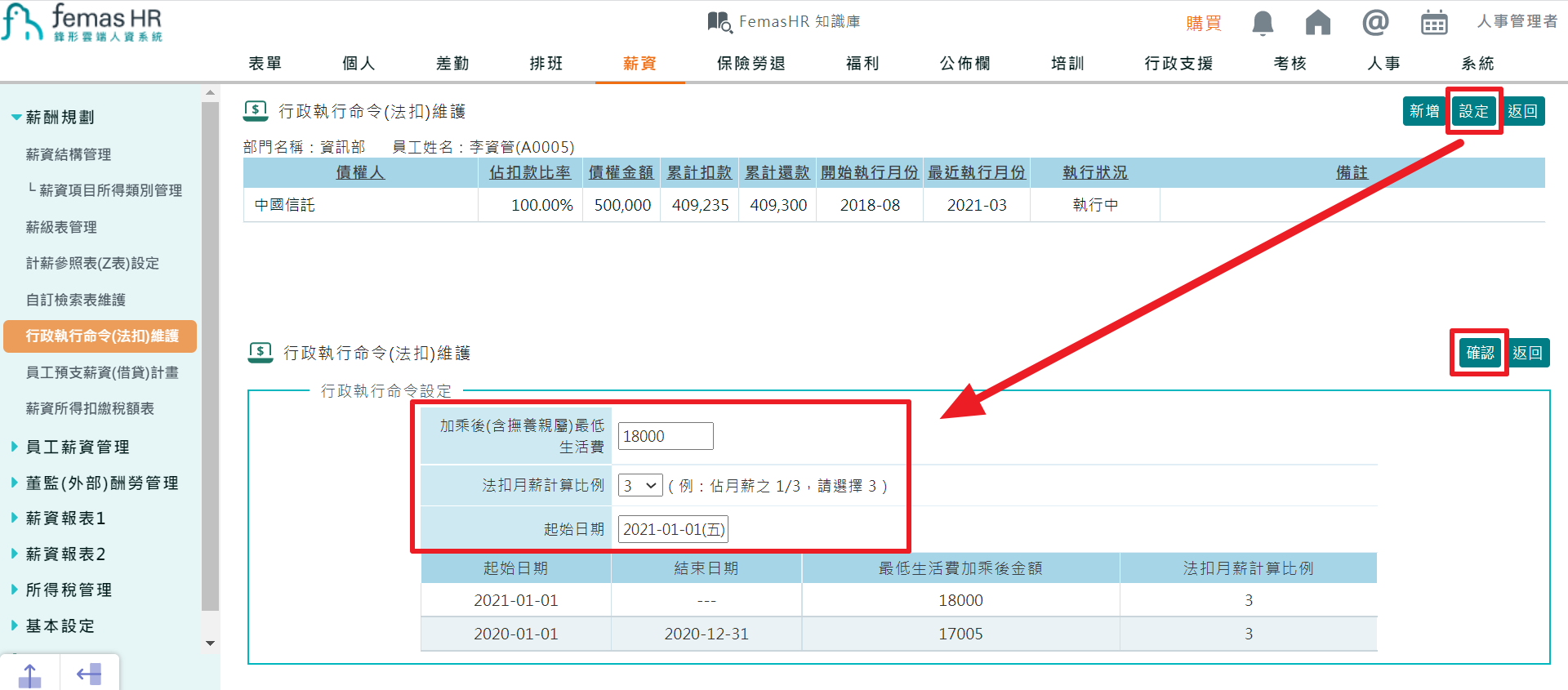1568x690 pixels.
Task: Switch to the 差勤 menu tab
Action: 452,64
